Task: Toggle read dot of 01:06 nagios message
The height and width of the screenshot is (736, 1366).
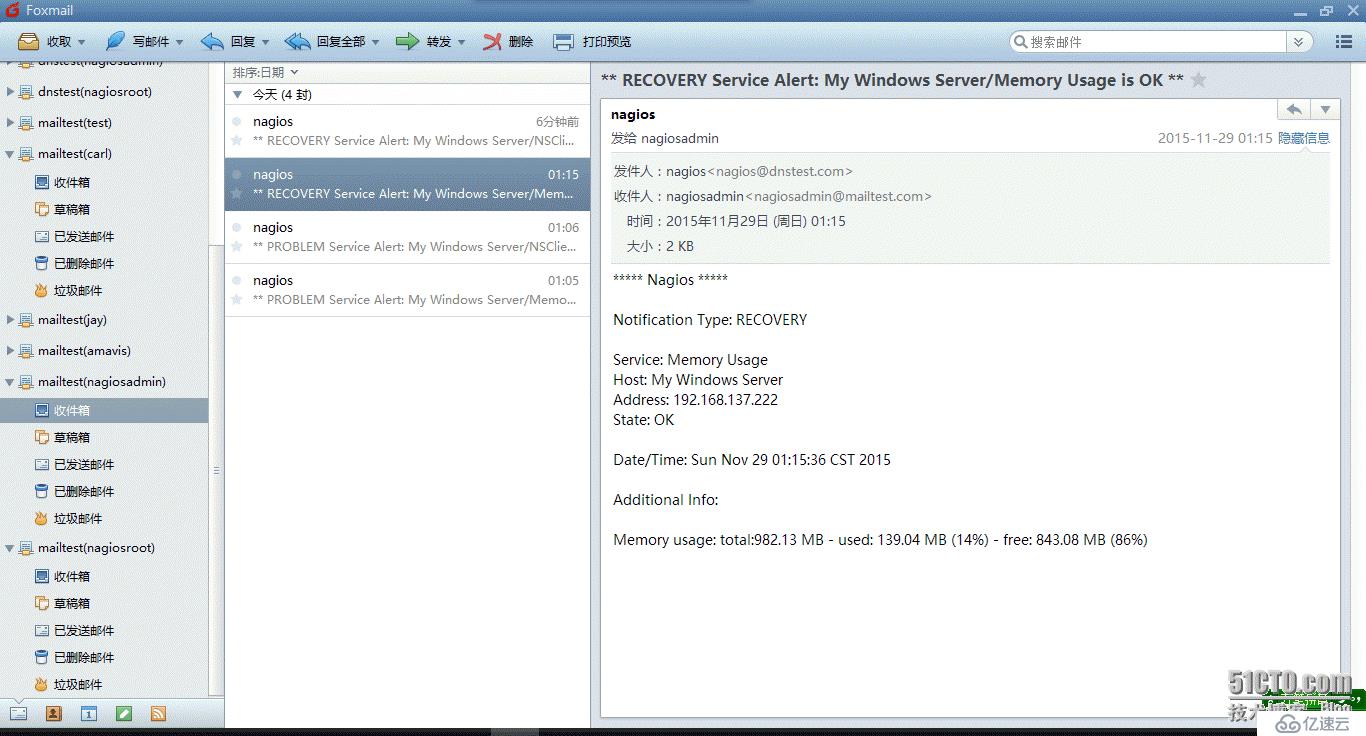Action: [237, 227]
